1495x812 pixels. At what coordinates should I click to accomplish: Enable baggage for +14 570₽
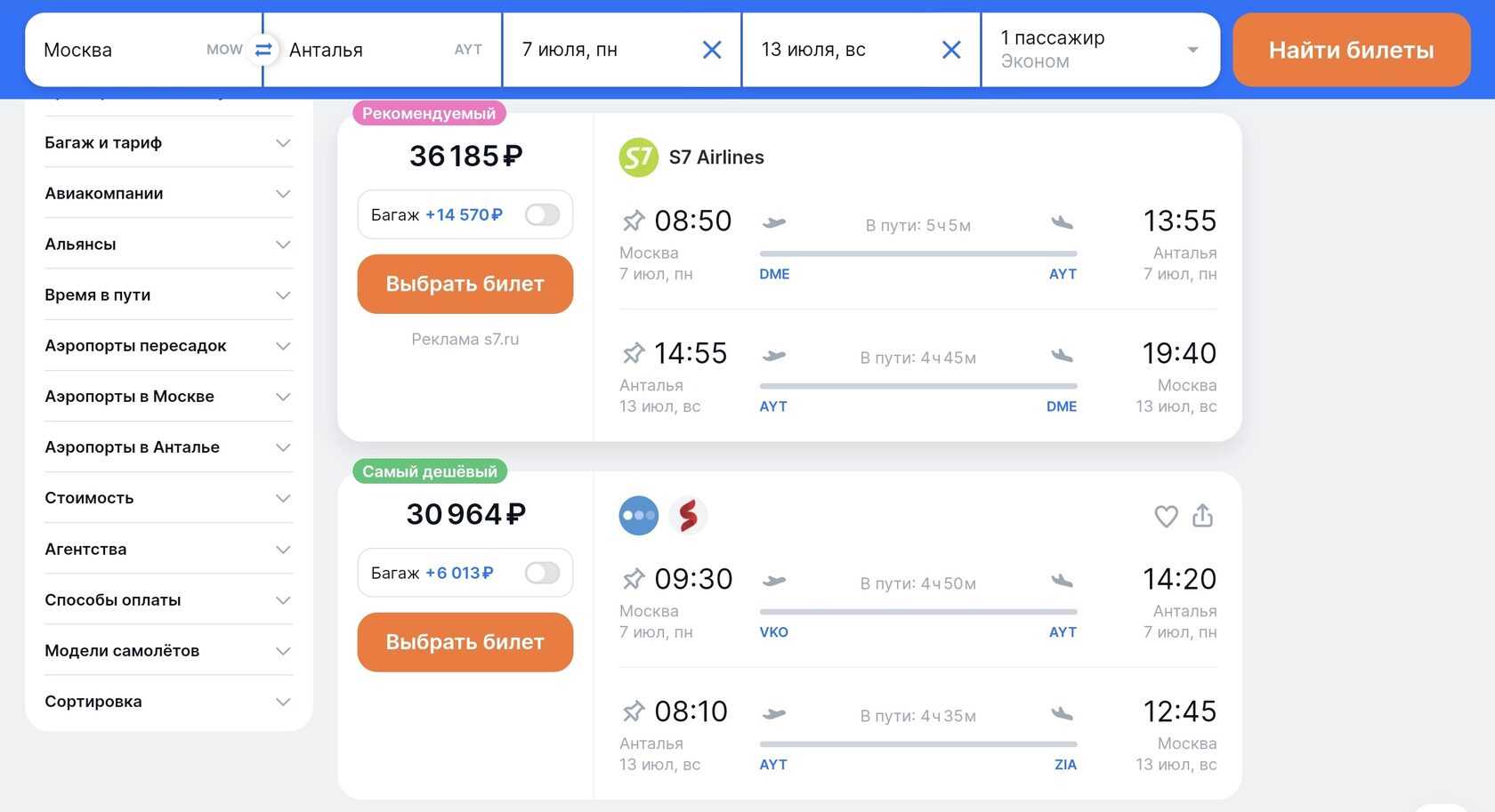[x=542, y=214]
